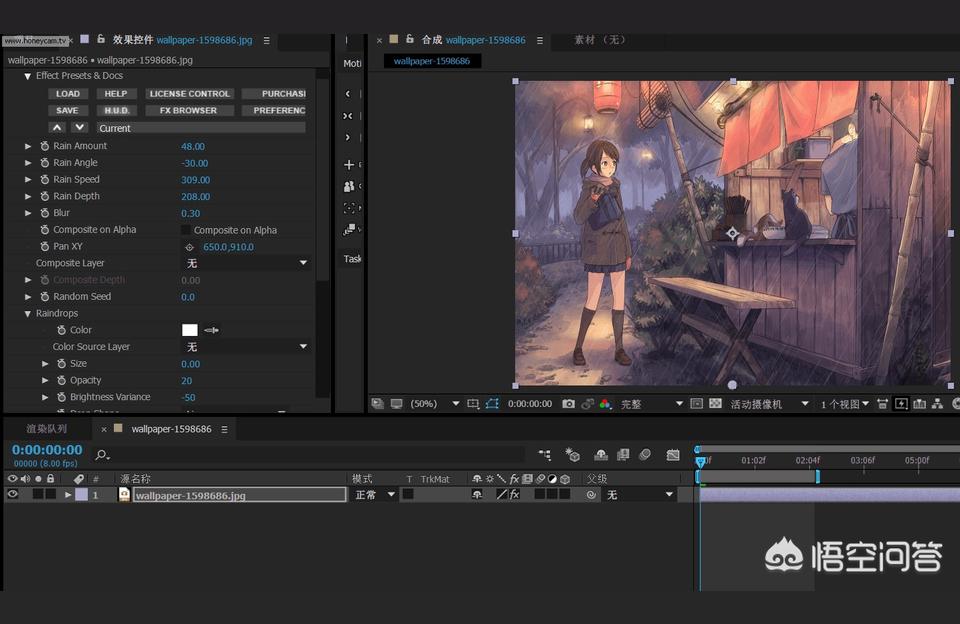The height and width of the screenshot is (624, 960).
Task: Open the resolution 完整 dropdown
Action: click(651, 404)
